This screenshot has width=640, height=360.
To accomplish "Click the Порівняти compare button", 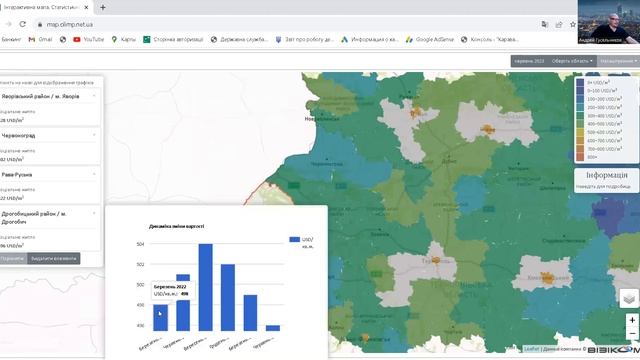I will [x=13, y=258].
